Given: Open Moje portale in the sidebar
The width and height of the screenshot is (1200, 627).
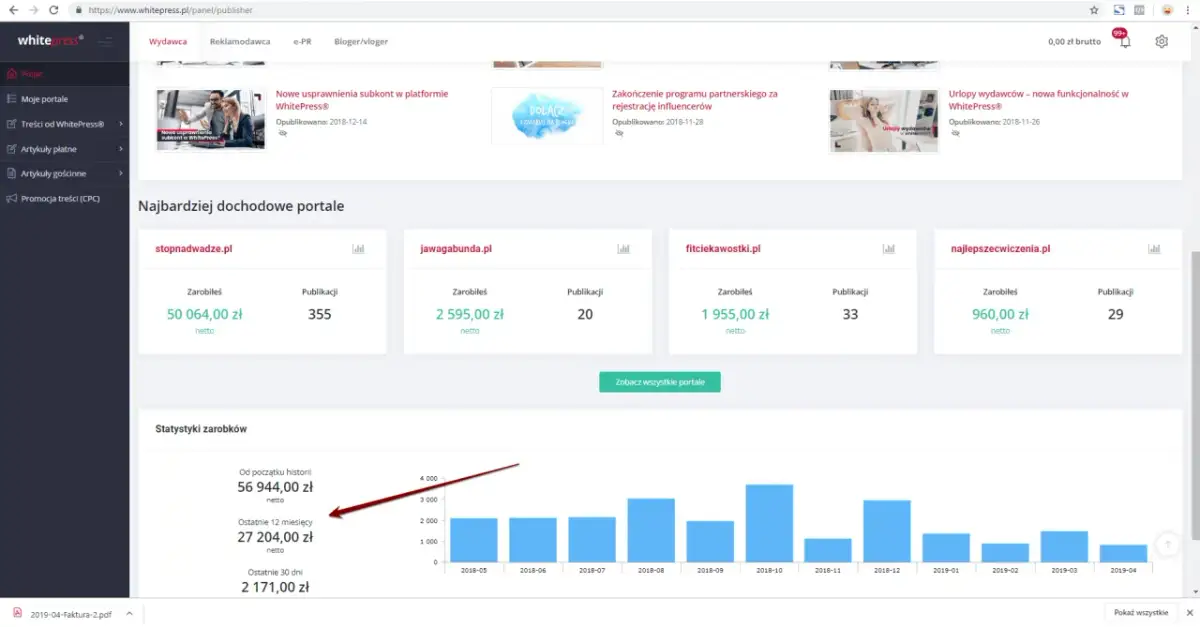Looking at the screenshot, I should coord(44,99).
